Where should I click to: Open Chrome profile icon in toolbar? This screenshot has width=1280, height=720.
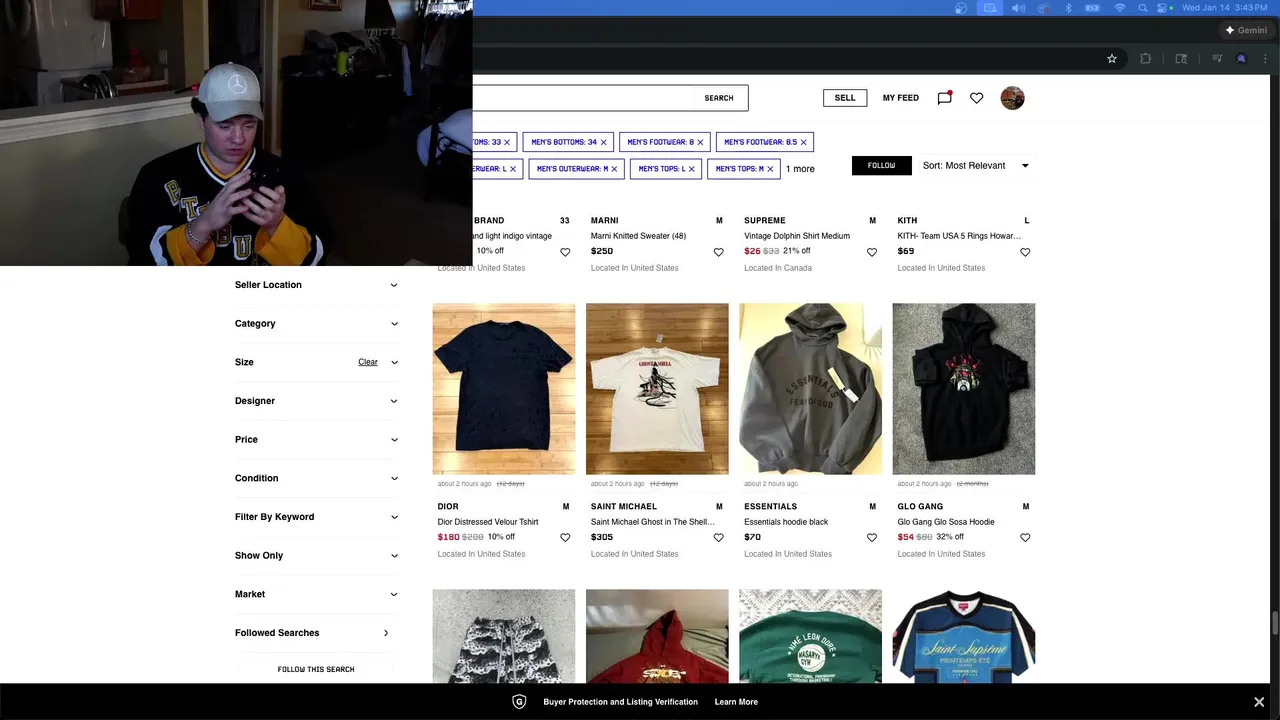(1241, 59)
